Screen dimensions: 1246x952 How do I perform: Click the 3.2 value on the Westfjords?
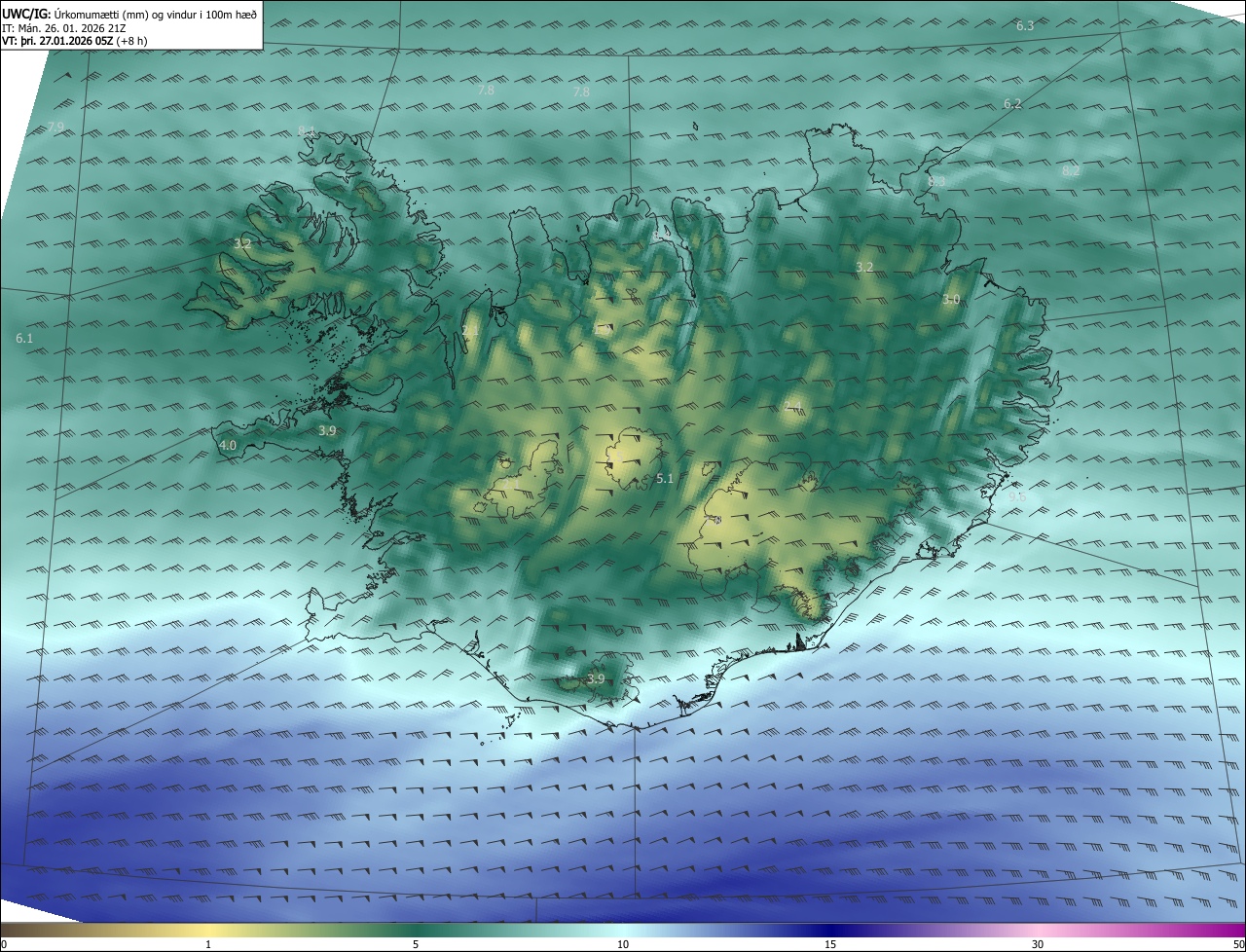click(242, 243)
